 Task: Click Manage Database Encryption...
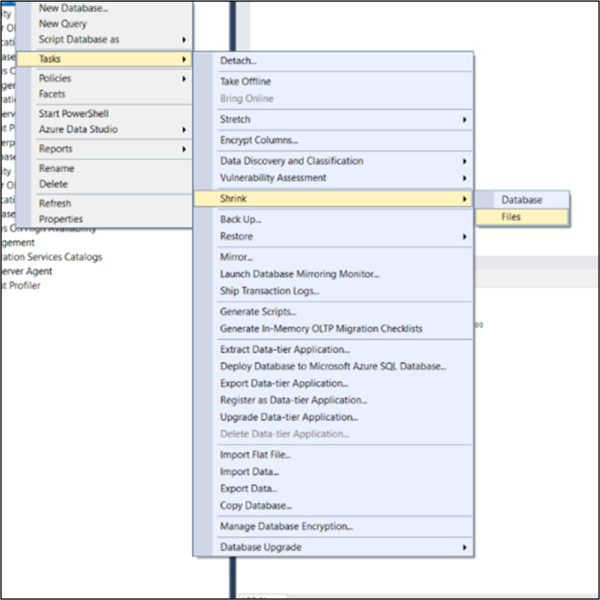287,527
